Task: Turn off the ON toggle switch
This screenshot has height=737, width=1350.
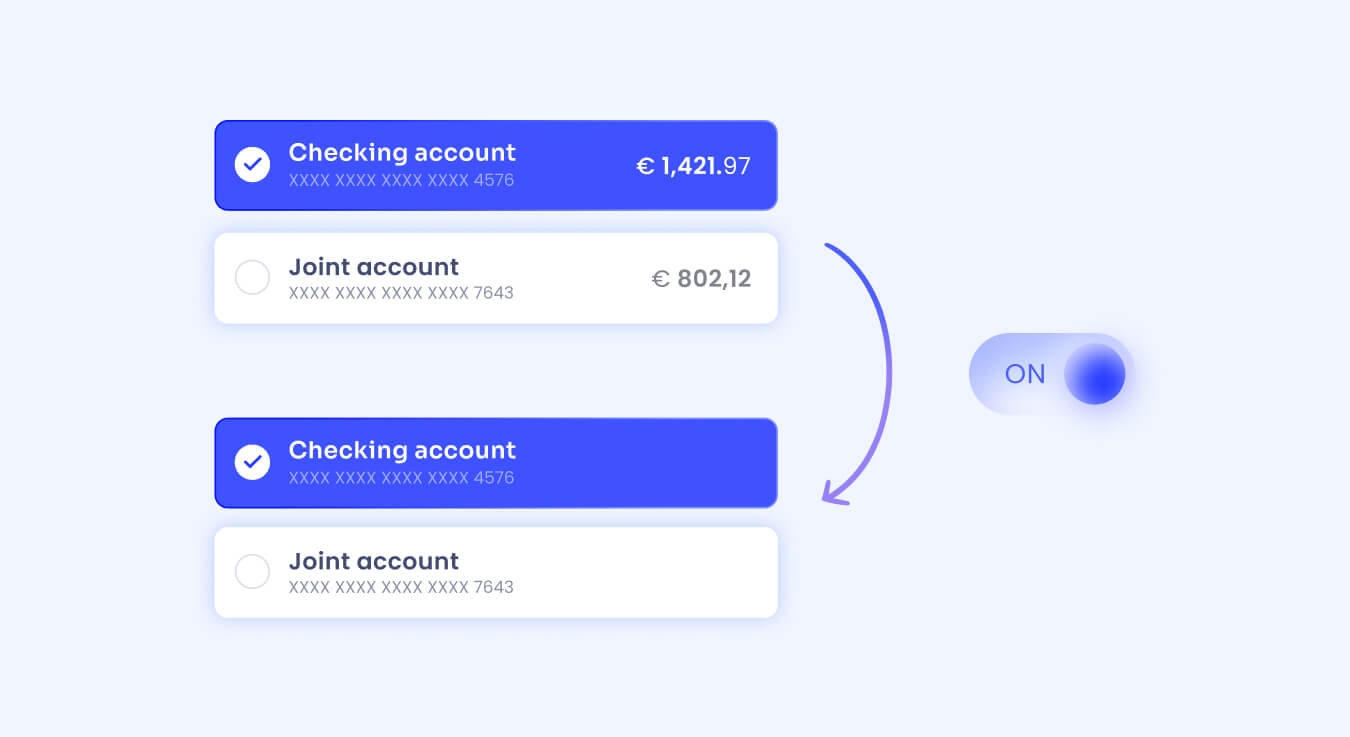Action: (x=1050, y=374)
